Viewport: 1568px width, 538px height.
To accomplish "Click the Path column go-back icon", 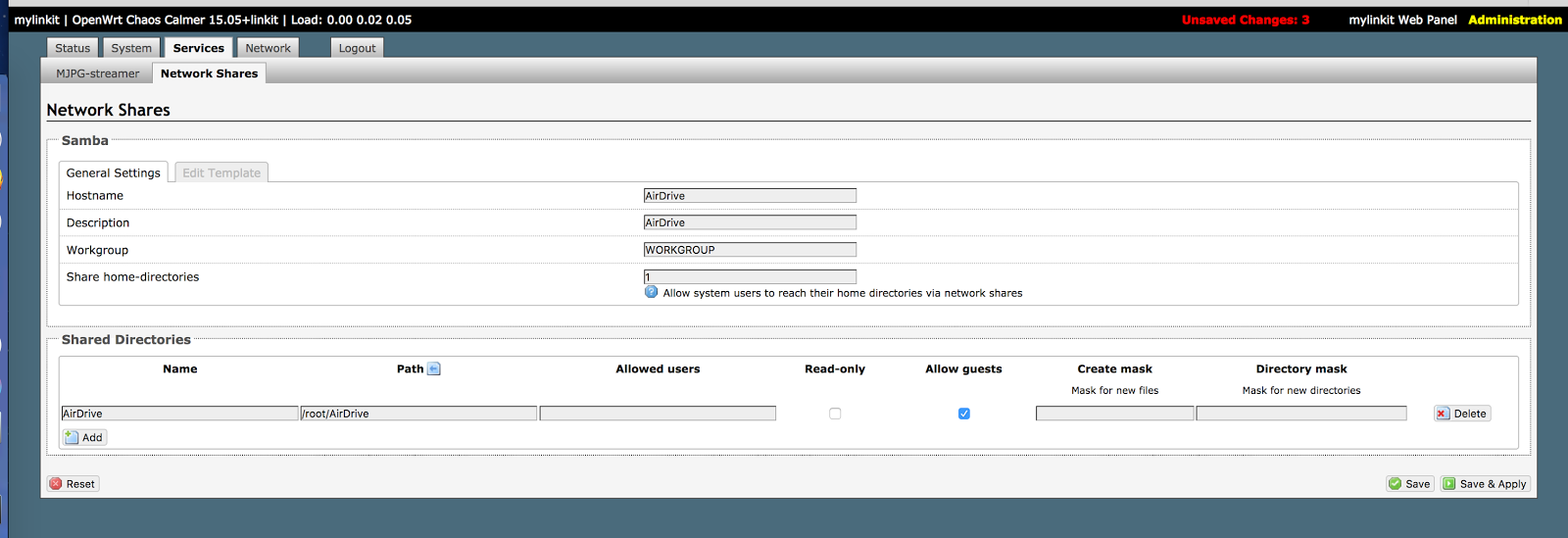I will (x=434, y=369).
